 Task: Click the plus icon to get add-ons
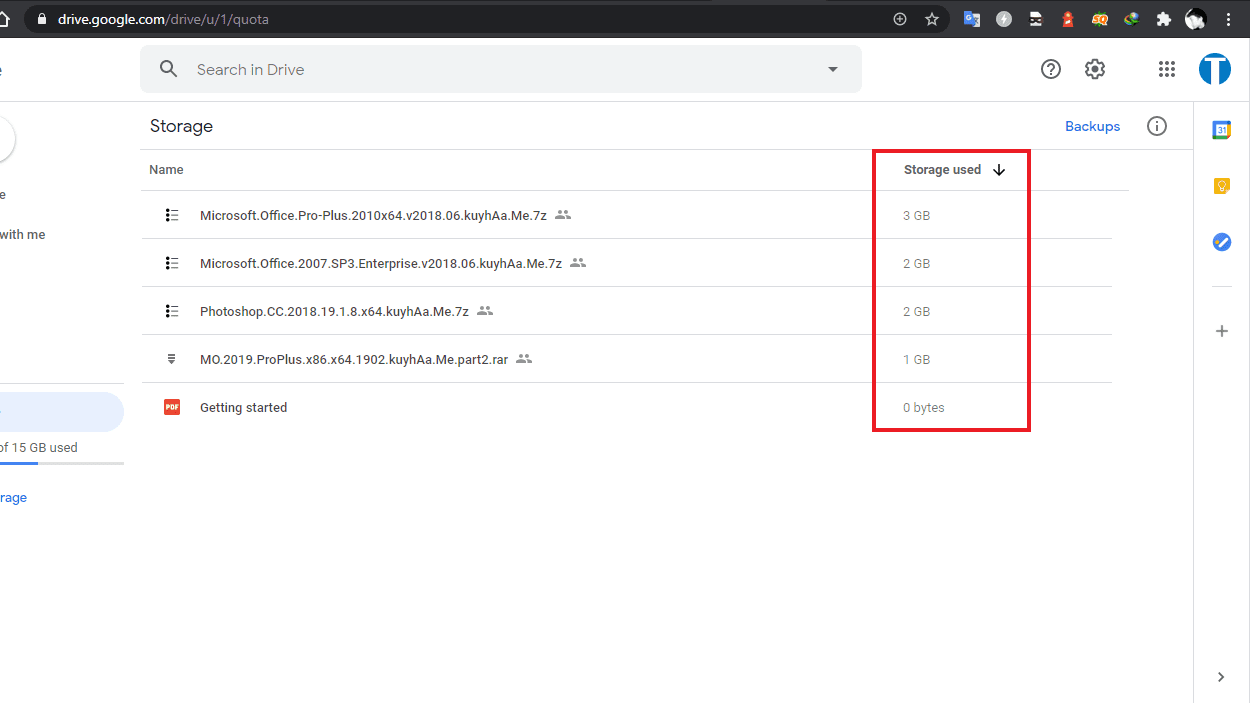(x=1221, y=331)
